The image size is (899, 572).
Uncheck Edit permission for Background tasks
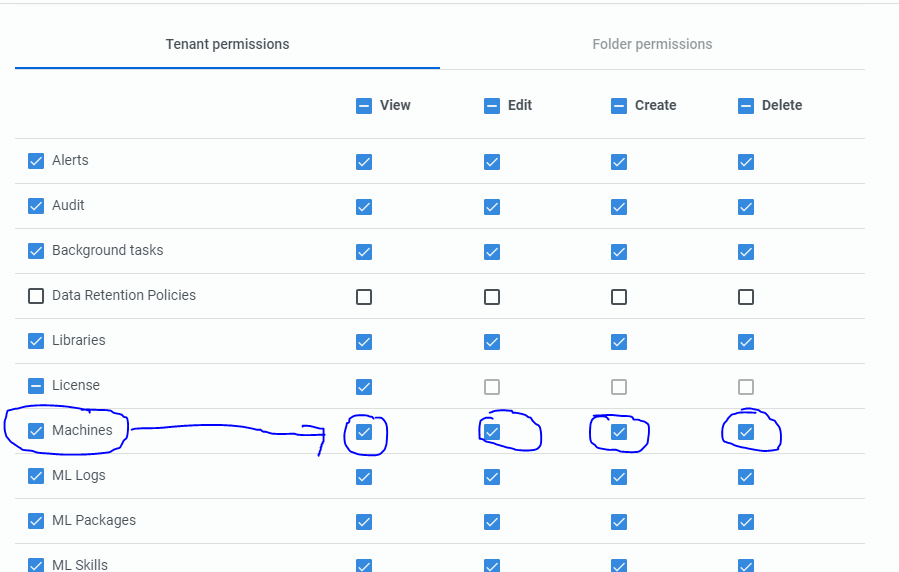[492, 252]
